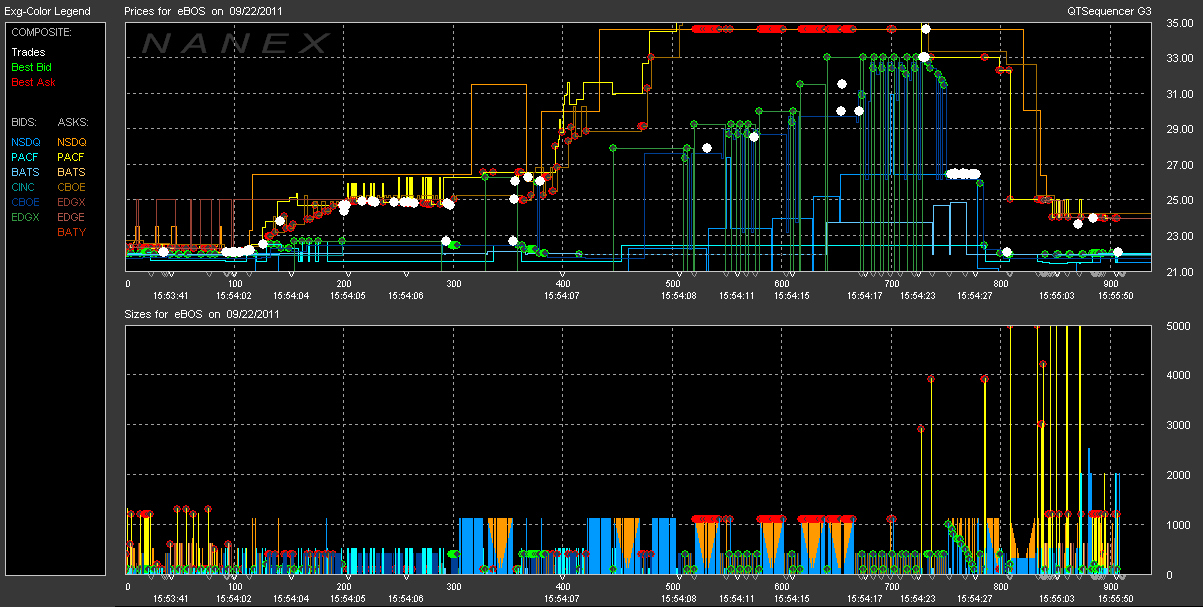1203x607 pixels.
Task: Select the 15:54:23 time label under Prices chart
Action: pos(919,295)
